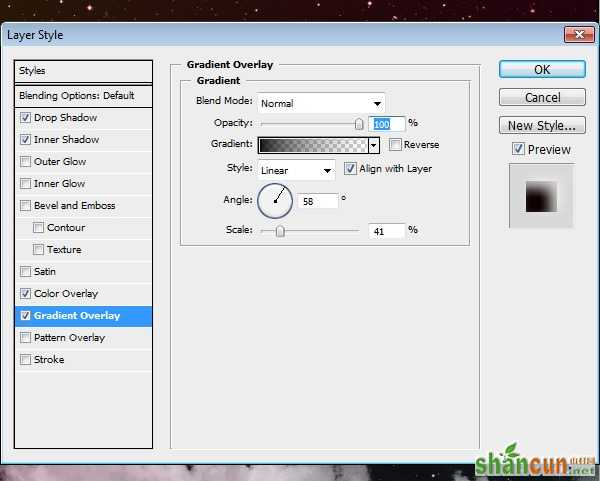
Task: Select the Bevel and Emboss label
Action: (x=75, y=205)
